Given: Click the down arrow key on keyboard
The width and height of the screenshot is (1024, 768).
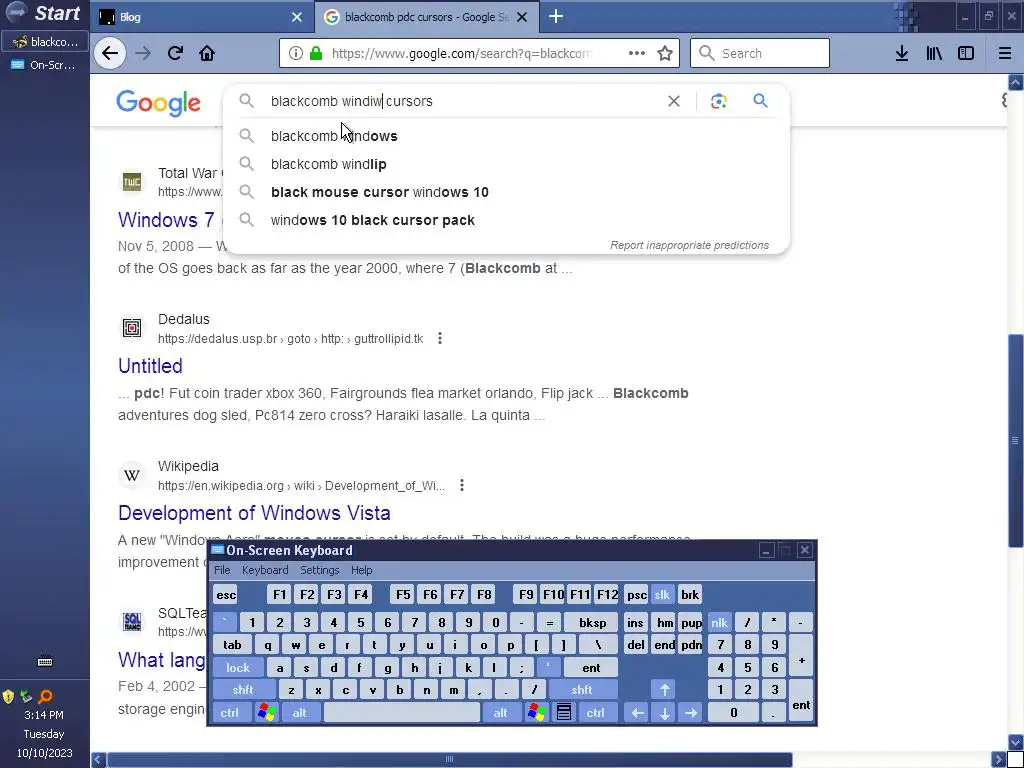Looking at the screenshot, I should pyautogui.click(x=664, y=712).
